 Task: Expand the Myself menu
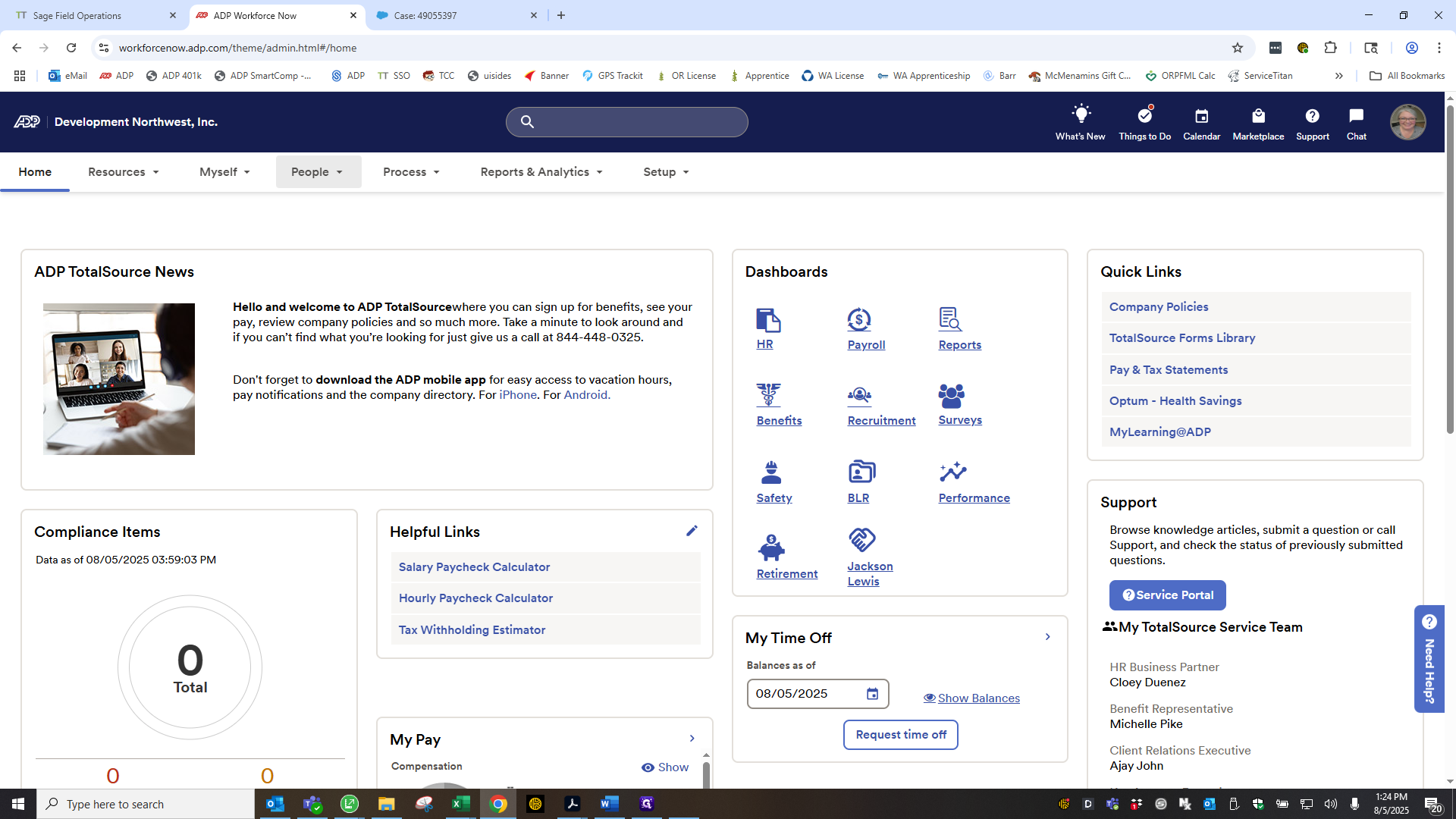(x=224, y=172)
